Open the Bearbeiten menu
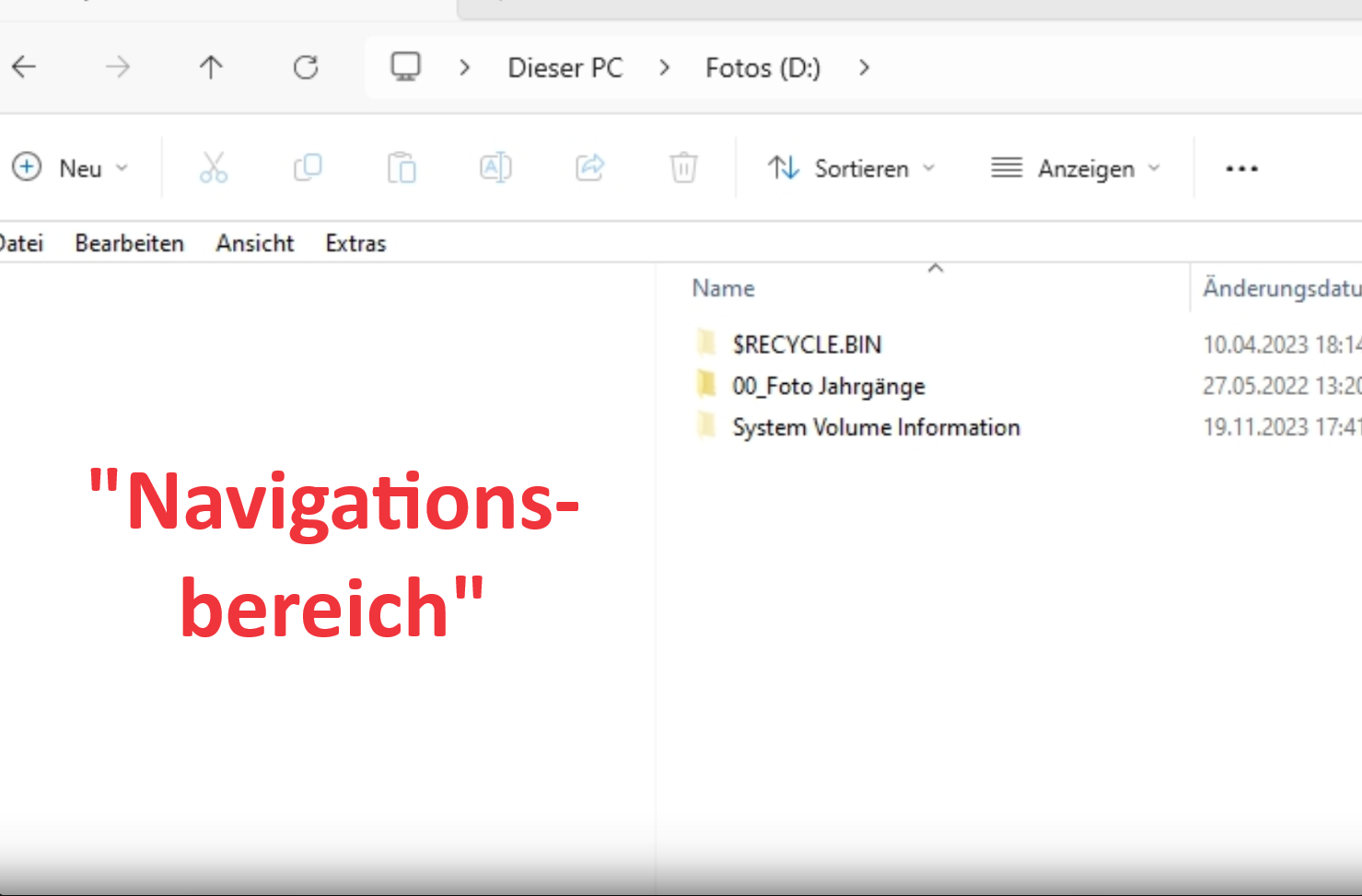This screenshot has width=1362, height=896. [130, 243]
